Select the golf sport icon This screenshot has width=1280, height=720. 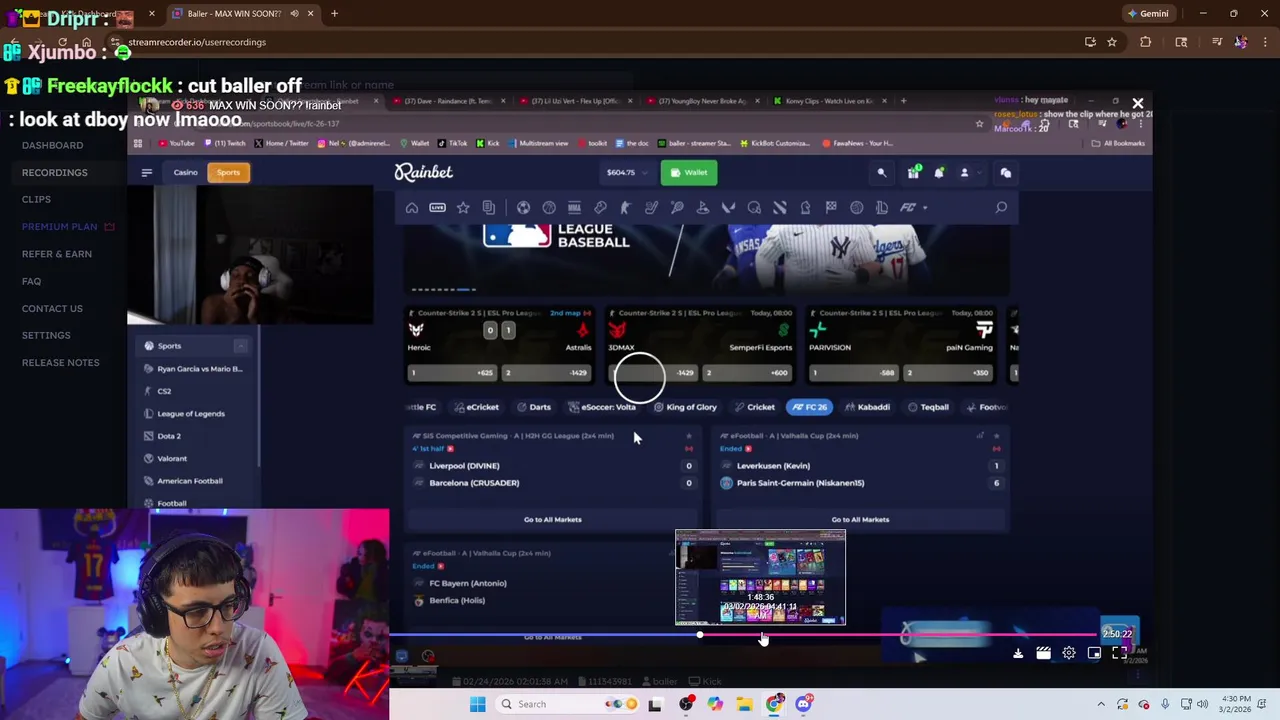[x=703, y=207]
